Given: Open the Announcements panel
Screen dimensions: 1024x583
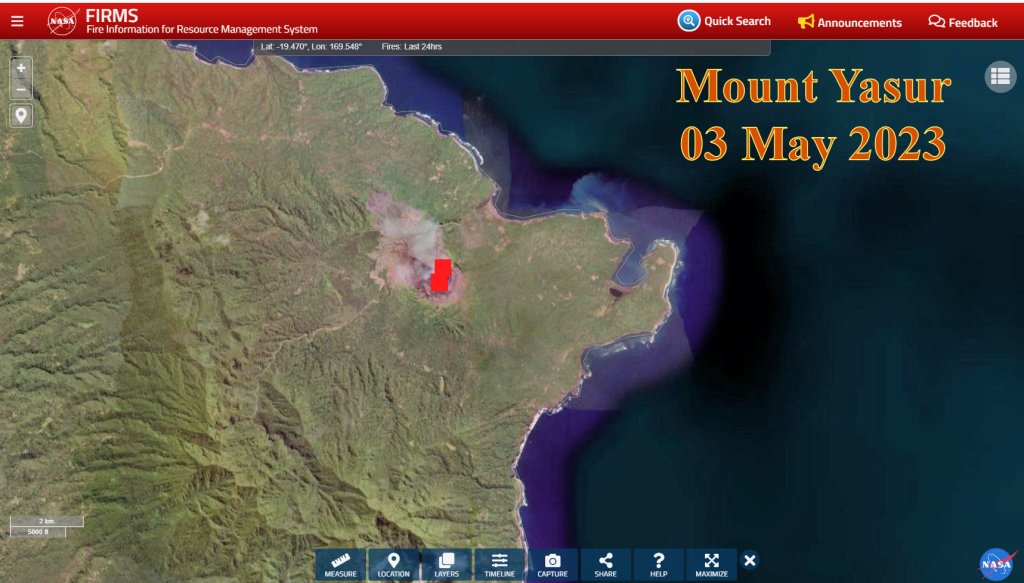Looking at the screenshot, I should pos(849,22).
